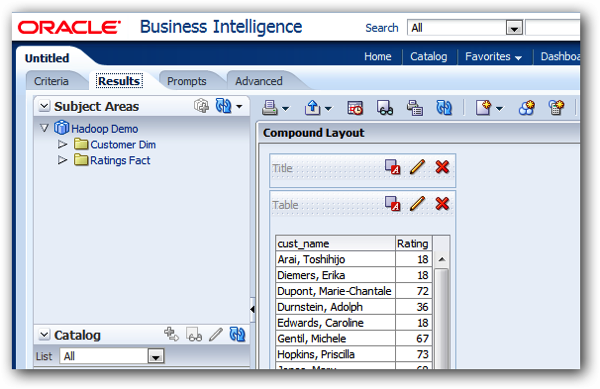Click the Print toolbar icon
600x389 pixels.
[x=270, y=108]
